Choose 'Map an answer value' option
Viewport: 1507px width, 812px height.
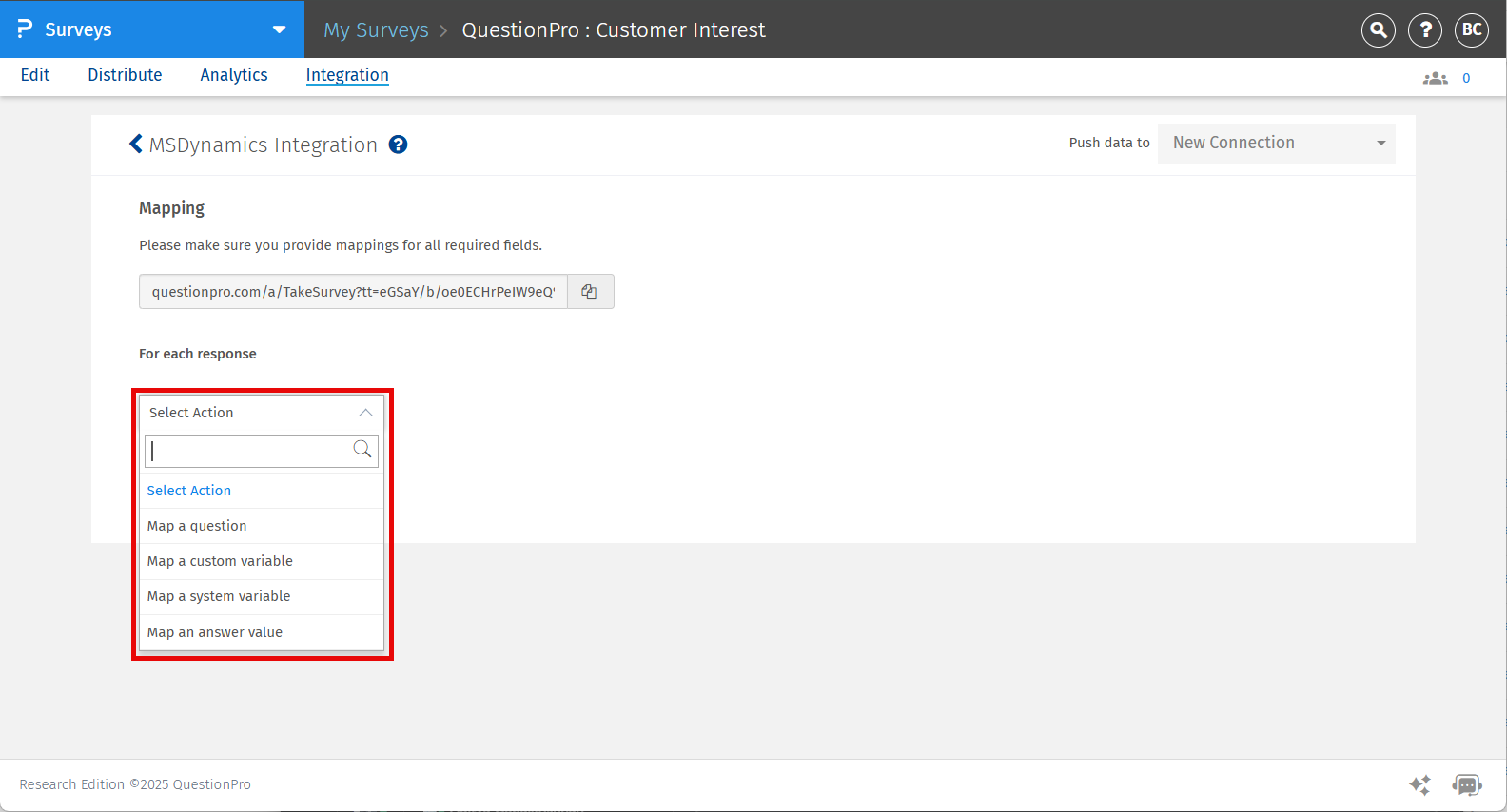click(x=262, y=632)
